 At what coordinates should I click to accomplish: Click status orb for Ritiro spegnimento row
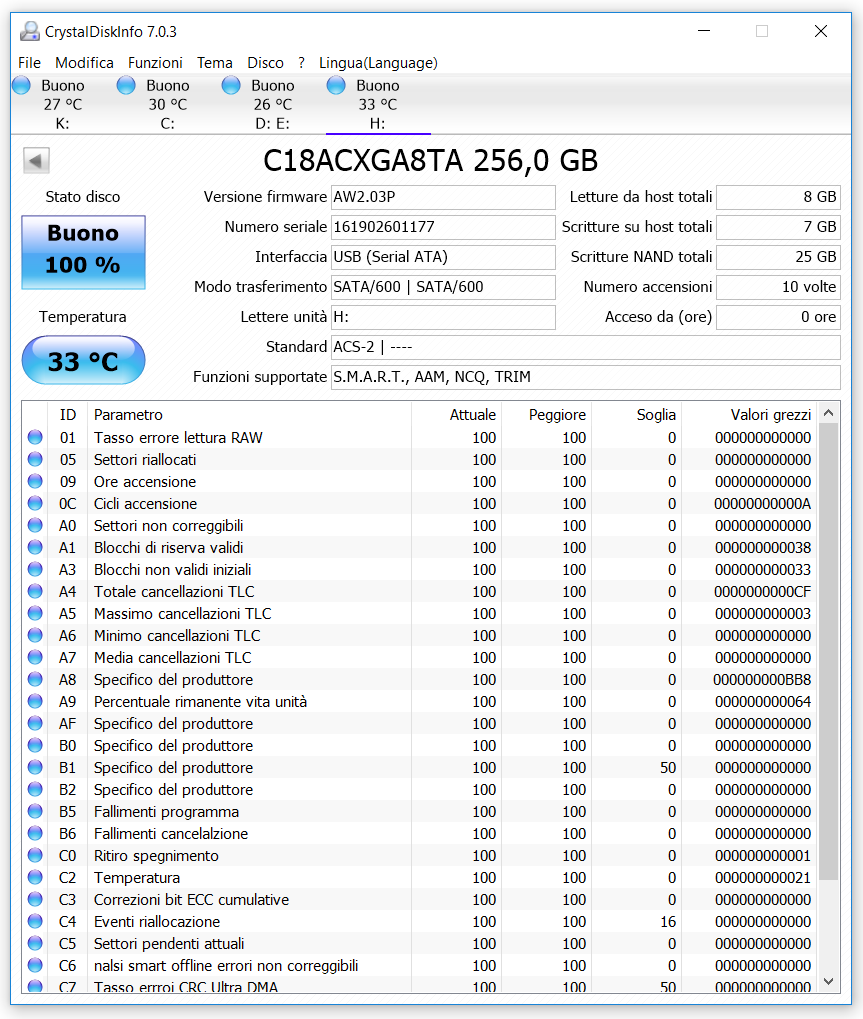tap(35, 855)
